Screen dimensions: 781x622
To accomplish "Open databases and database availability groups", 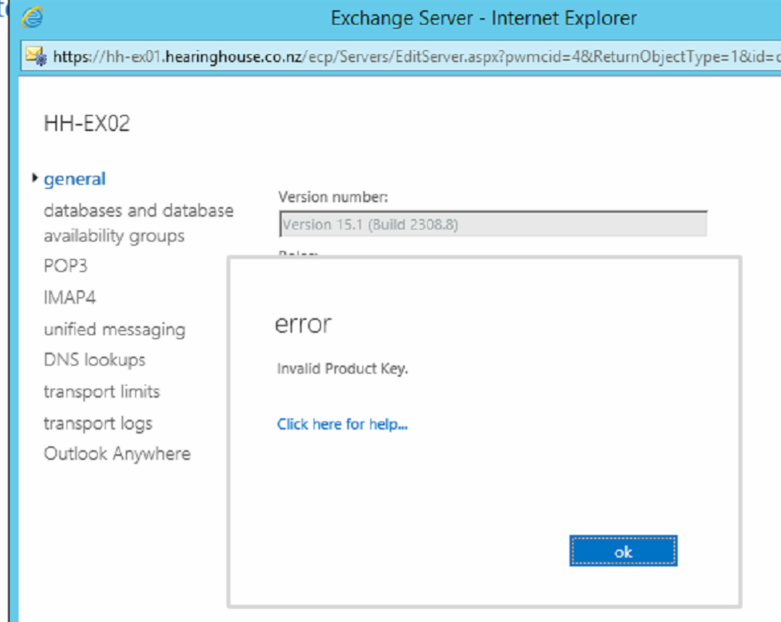I will (138, 223).
